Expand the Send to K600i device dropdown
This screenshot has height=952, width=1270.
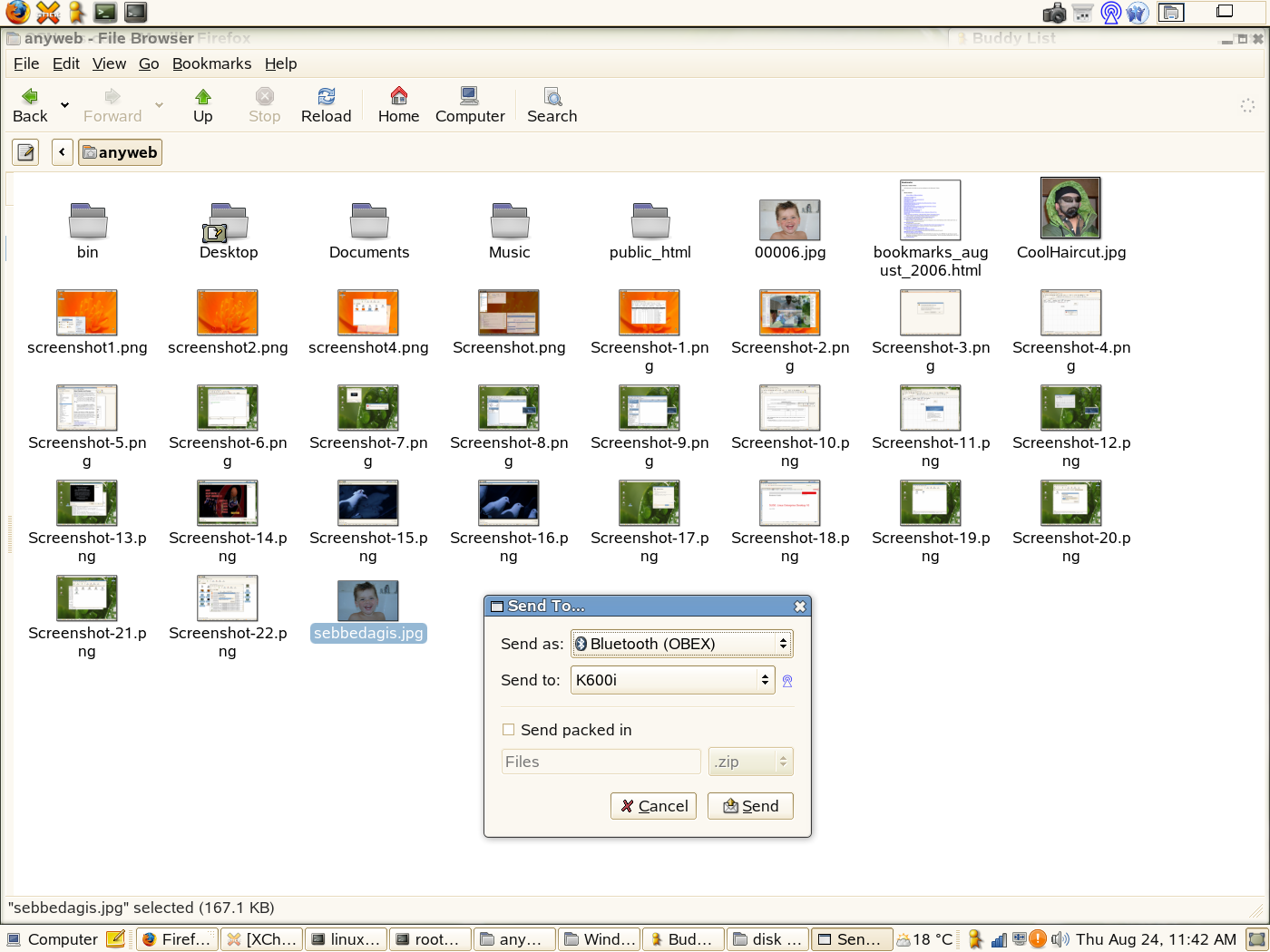[672, 679]
